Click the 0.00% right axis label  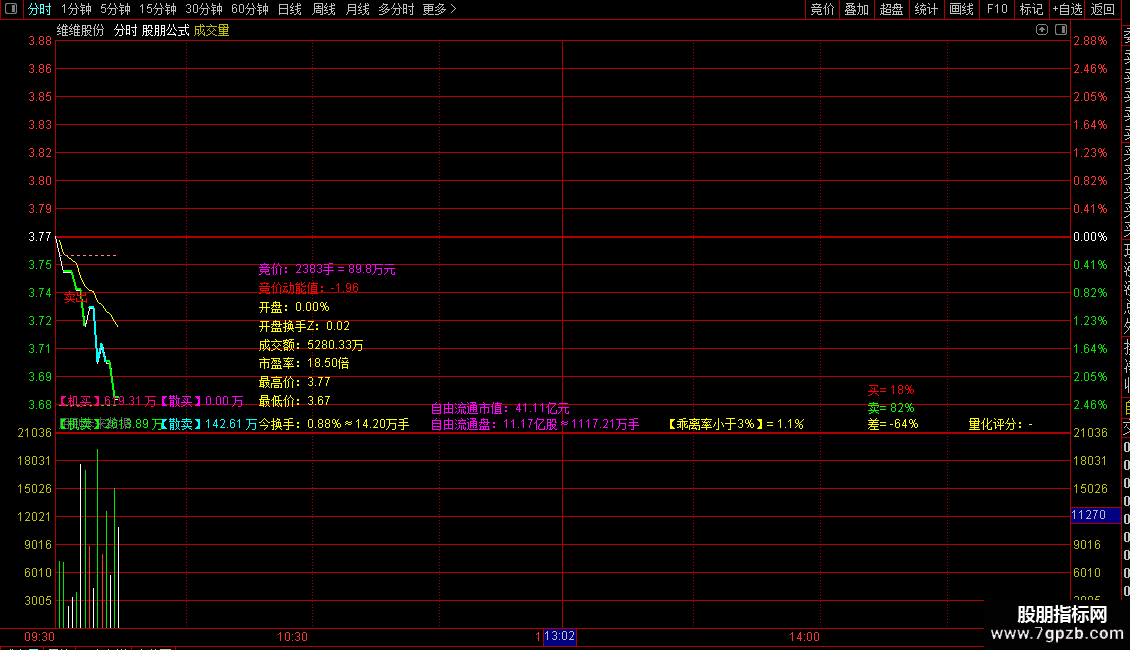pyautogui.click(x=1090, y=237)
